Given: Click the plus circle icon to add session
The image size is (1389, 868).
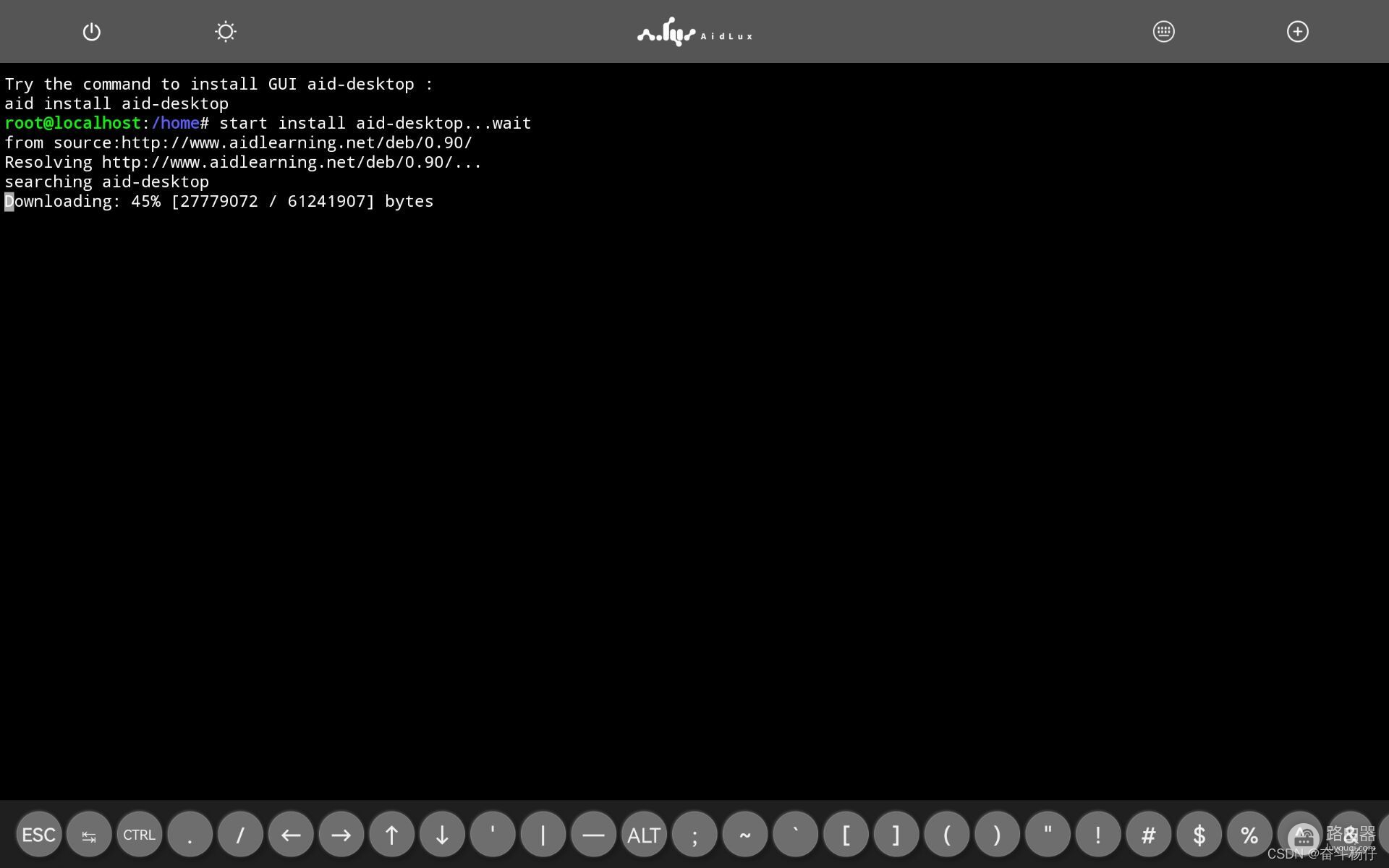Looking at the screenshot, I should pos(1298,32).
